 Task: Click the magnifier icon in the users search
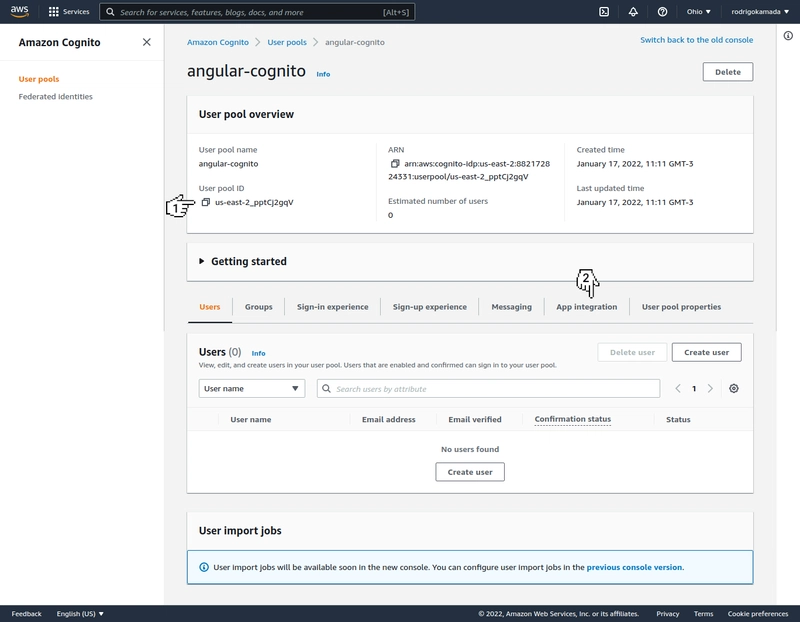click(x=327, y=389)
